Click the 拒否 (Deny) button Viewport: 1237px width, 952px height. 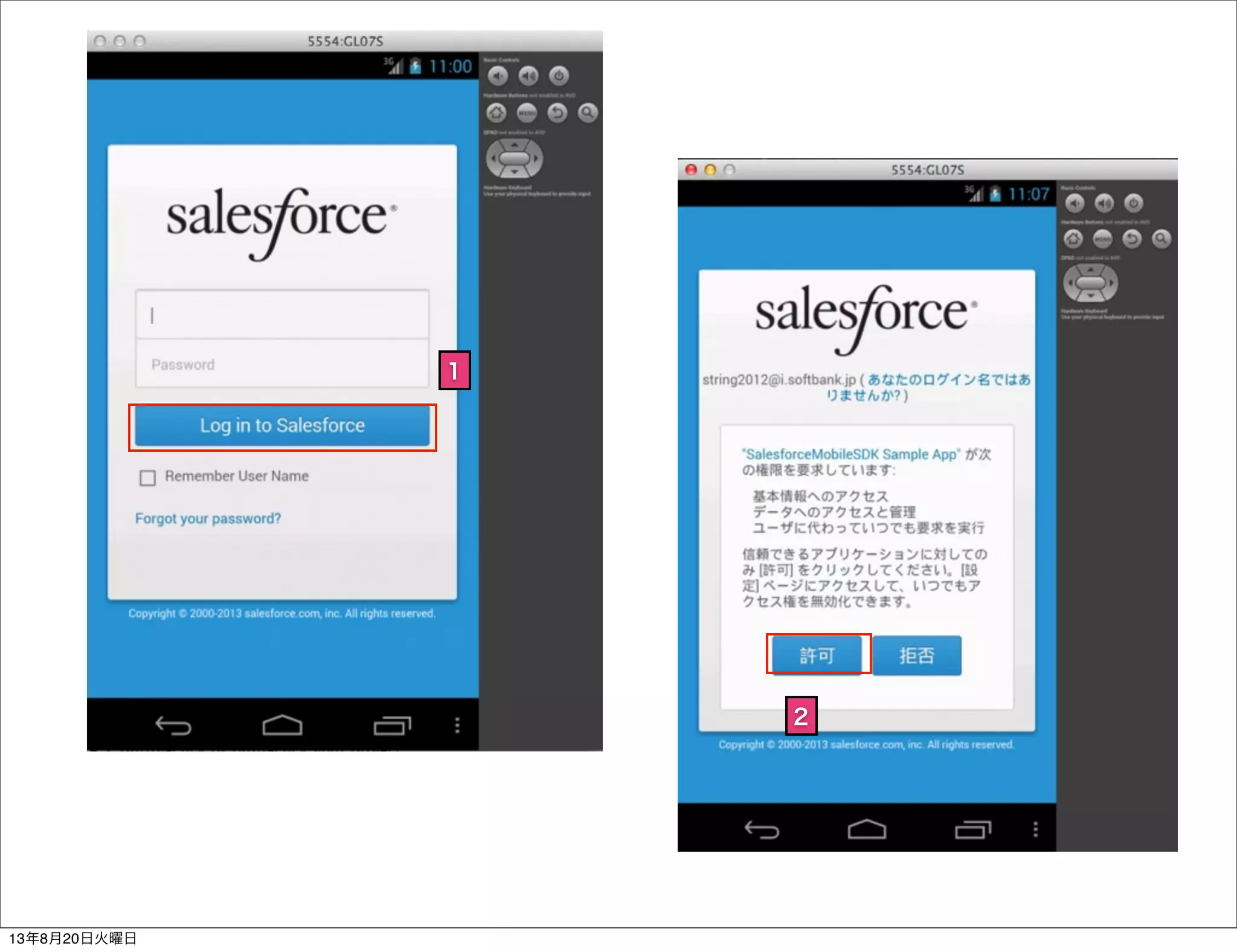pos(916,655)
